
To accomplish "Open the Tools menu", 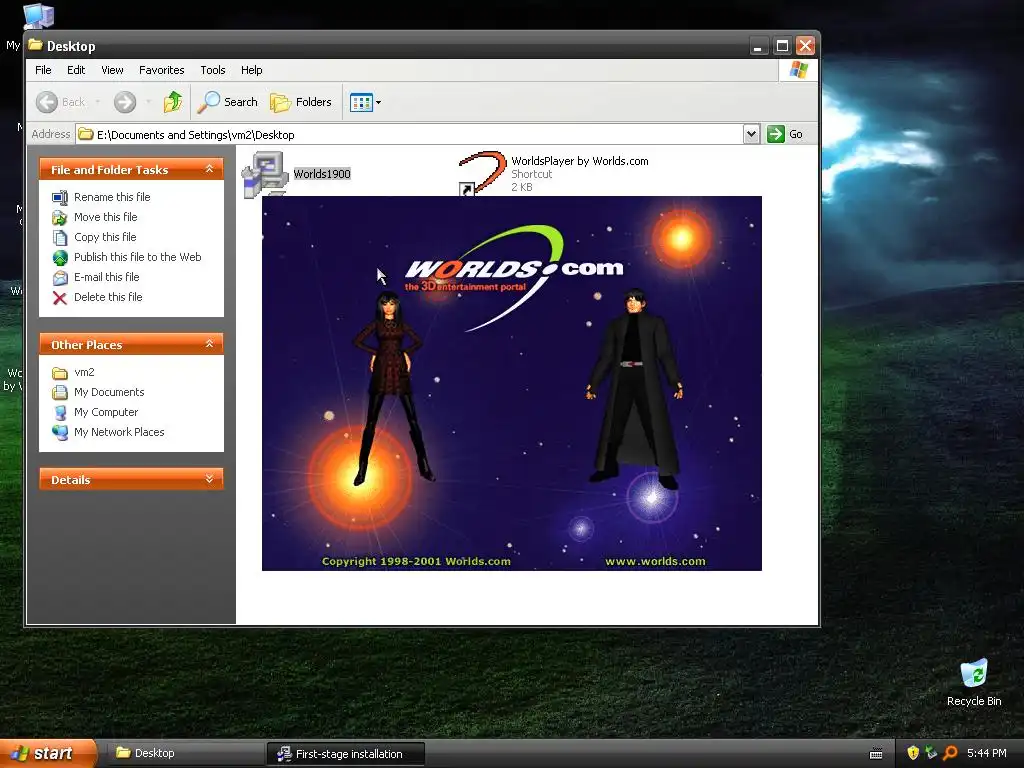I will pos(212,70).
